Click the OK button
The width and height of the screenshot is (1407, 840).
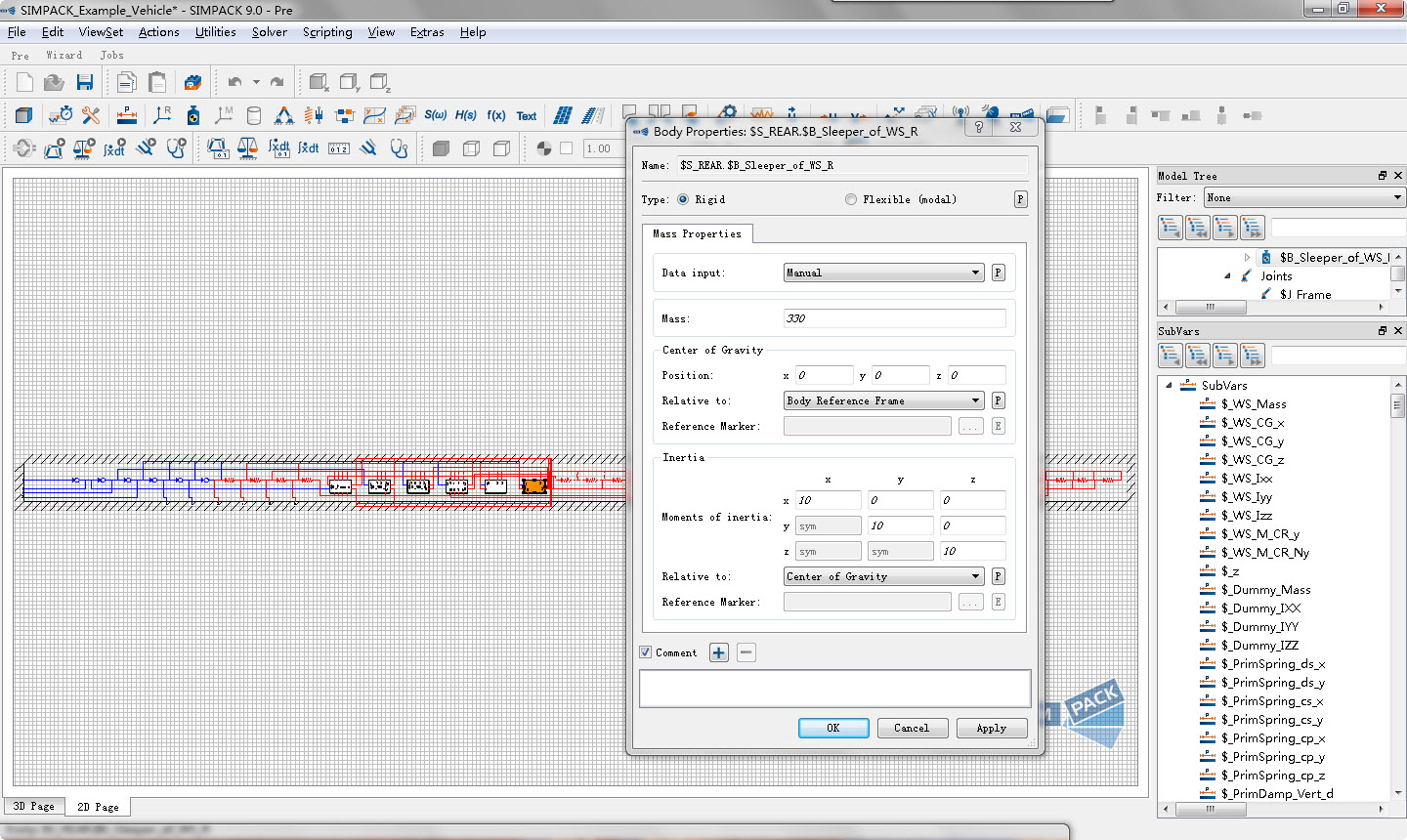pyautogui.click(x=833, y=728)
